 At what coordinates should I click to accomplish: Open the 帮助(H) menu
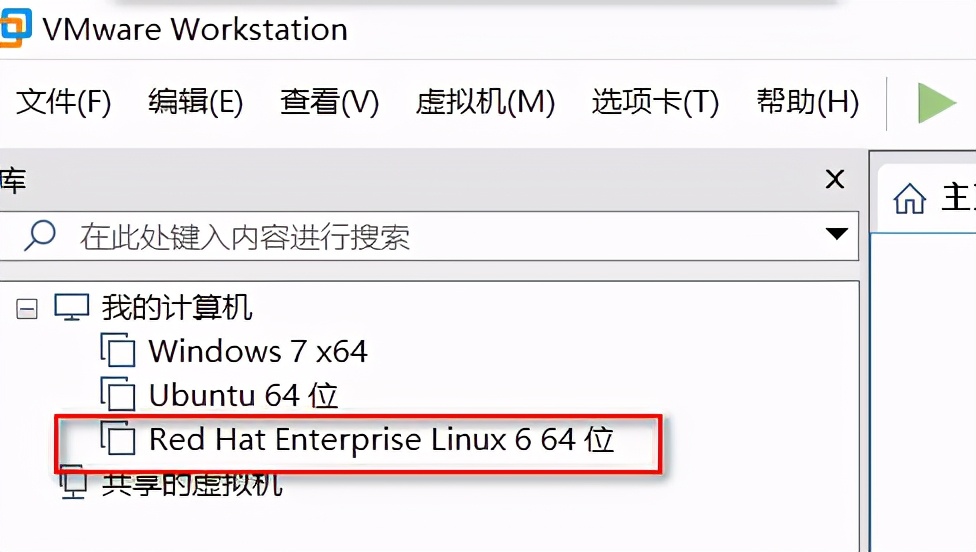click(x=807, y=102)
